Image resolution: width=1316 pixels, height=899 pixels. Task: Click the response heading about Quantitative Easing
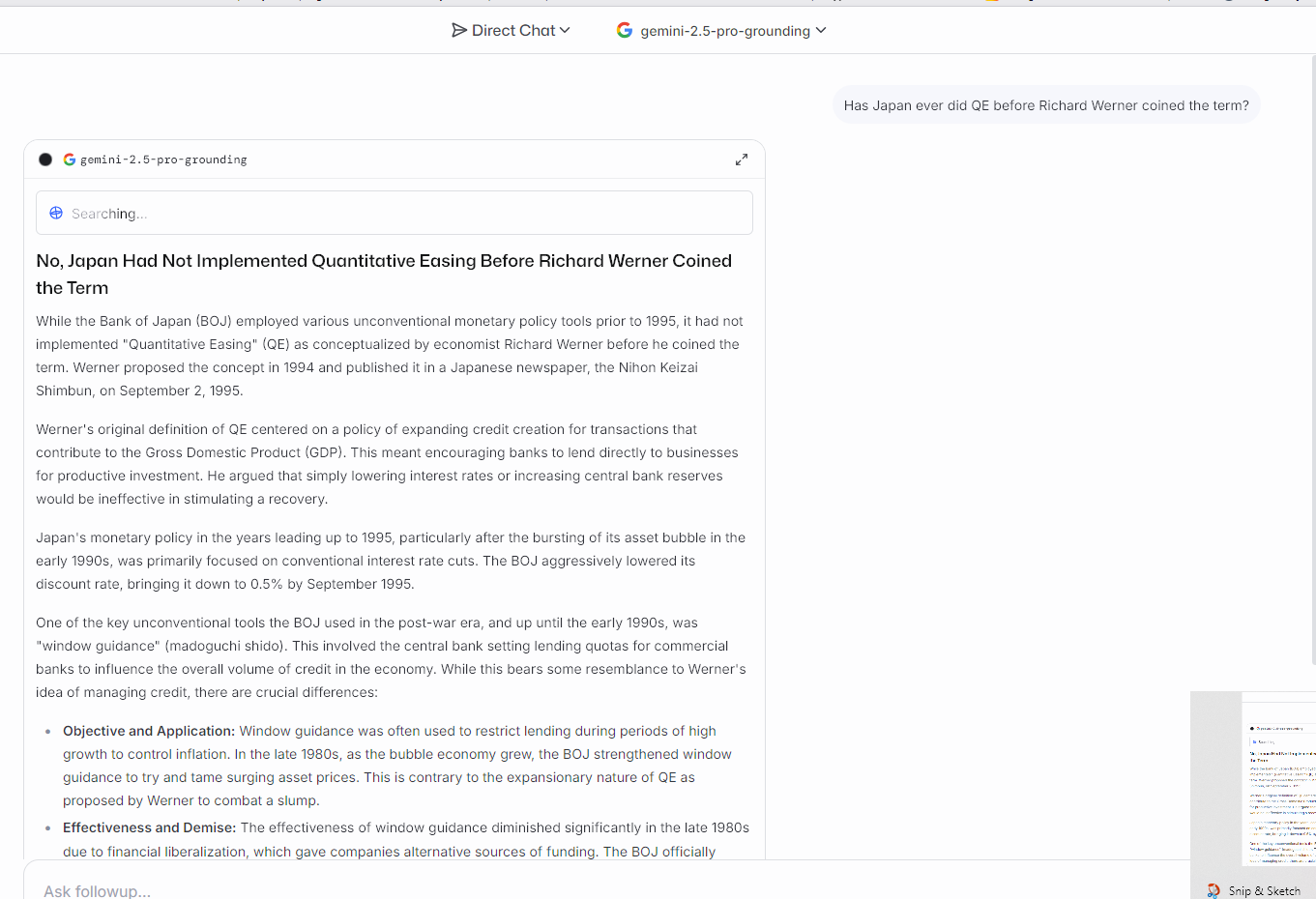tap(384, 274)
